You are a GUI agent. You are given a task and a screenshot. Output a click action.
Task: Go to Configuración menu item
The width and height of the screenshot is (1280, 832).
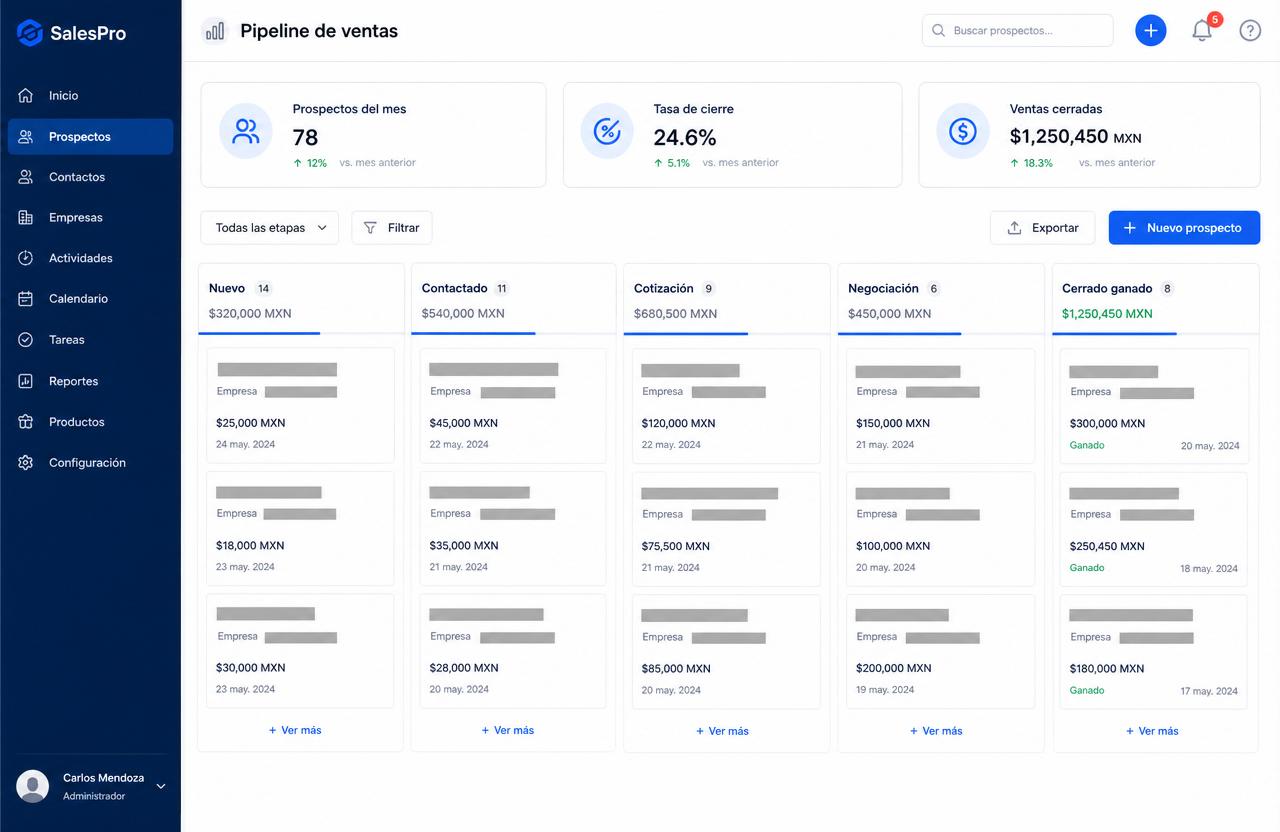[x=90, y=463]
